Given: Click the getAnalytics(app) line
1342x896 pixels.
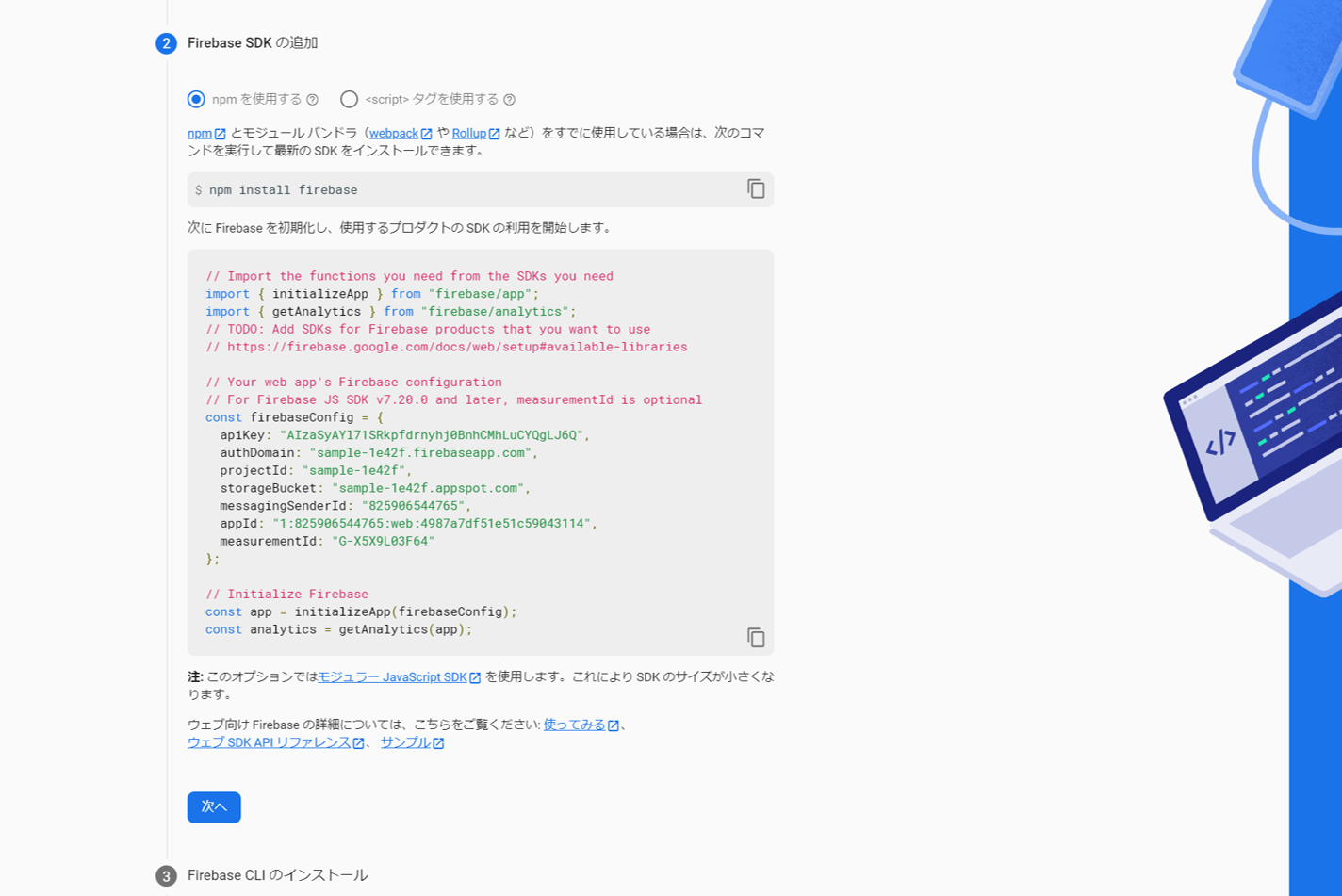Looking at the screenshot, I should tap(339, 629).
